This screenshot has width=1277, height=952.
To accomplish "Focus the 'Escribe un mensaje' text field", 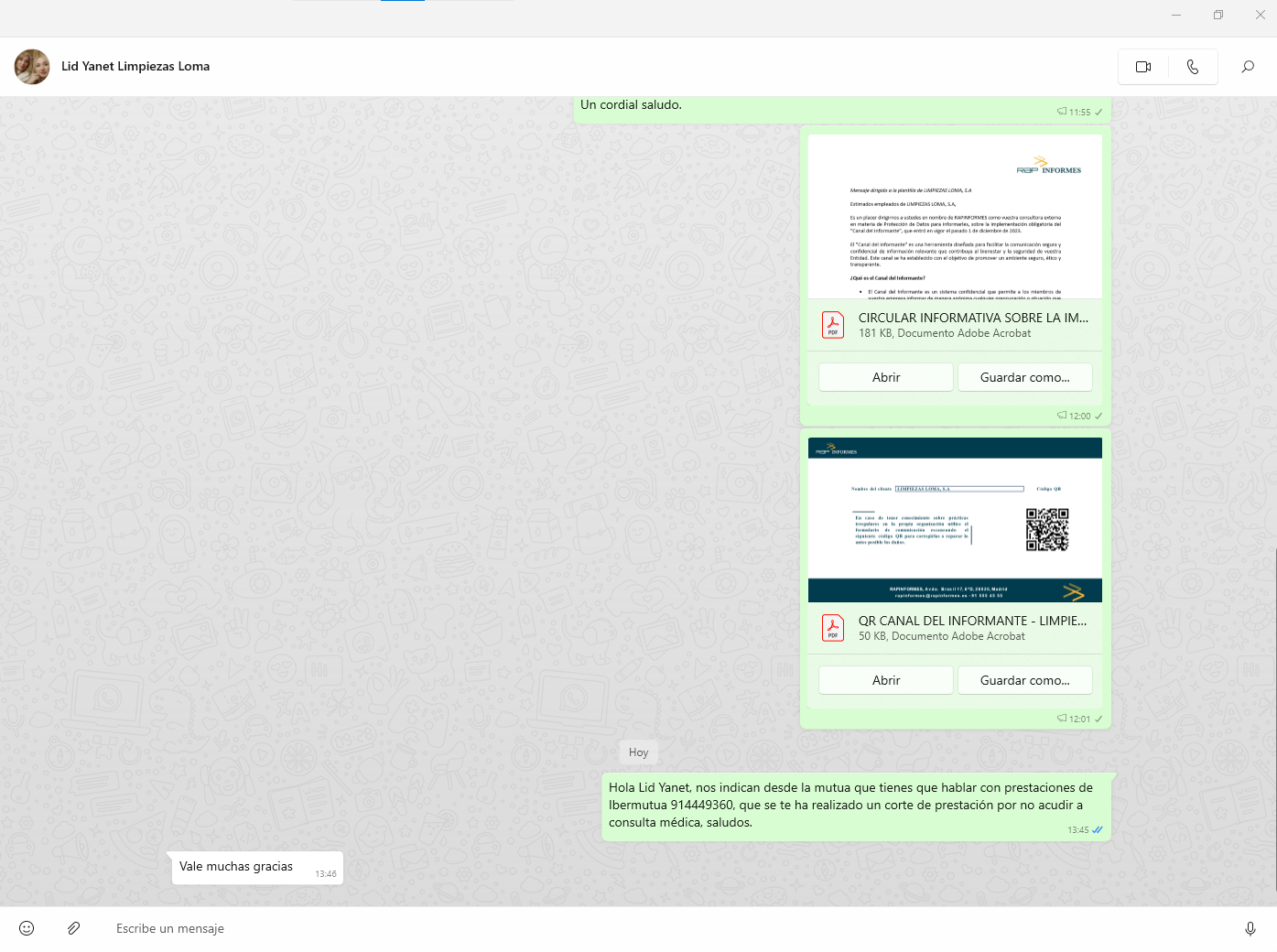I will click(x=641, y=928).
